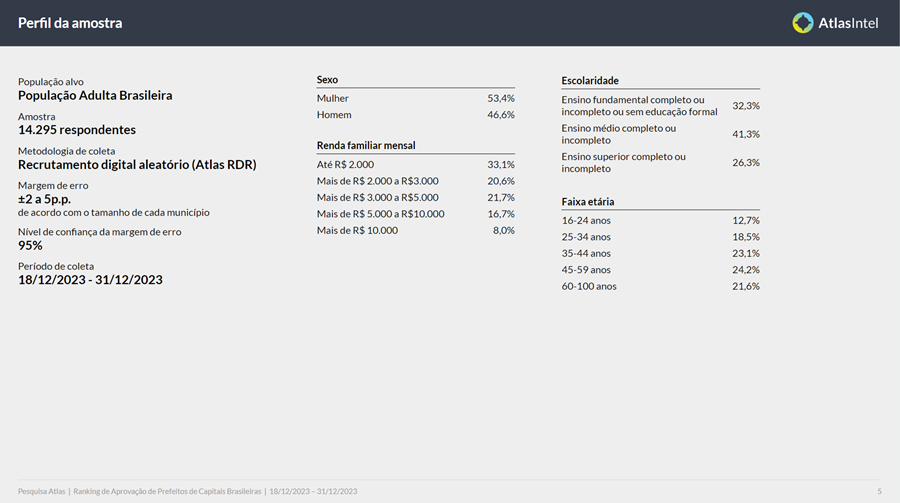The image size is (900, 503).
Task: Click 'Recrutamento digital aleatório (Atlas RDR)' text
Action: 137,164
